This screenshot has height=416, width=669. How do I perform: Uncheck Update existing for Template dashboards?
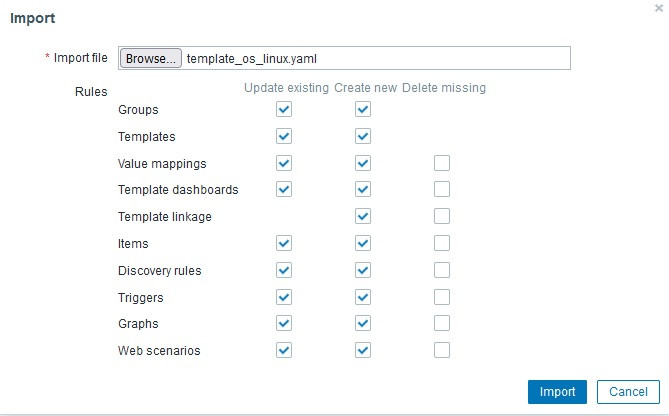[284, 189]
